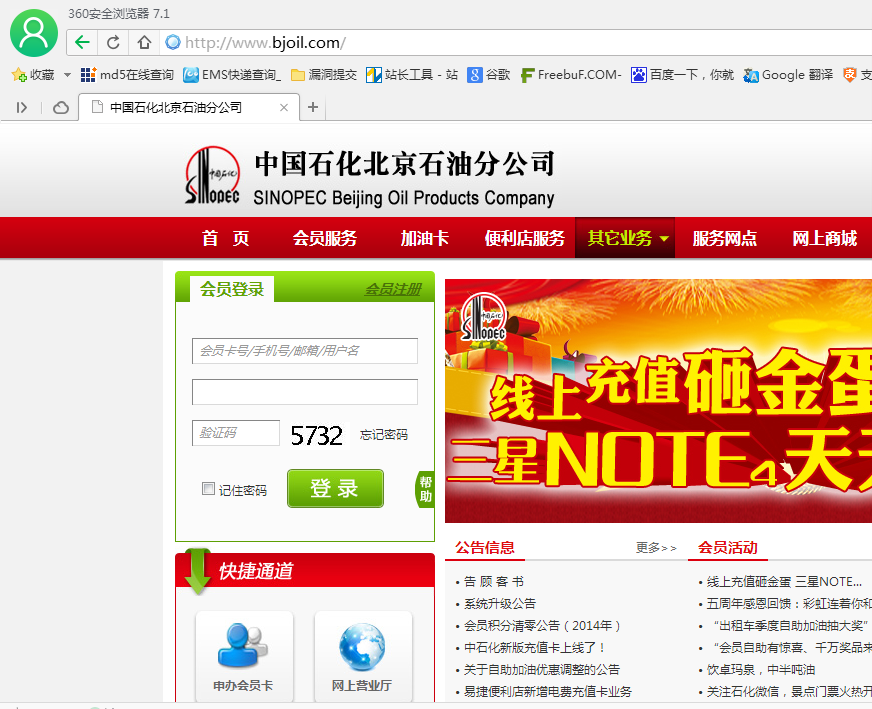Click the 会员注册 link
The image size is (872, 709).
pyautogui.click(x=393, y=289)
